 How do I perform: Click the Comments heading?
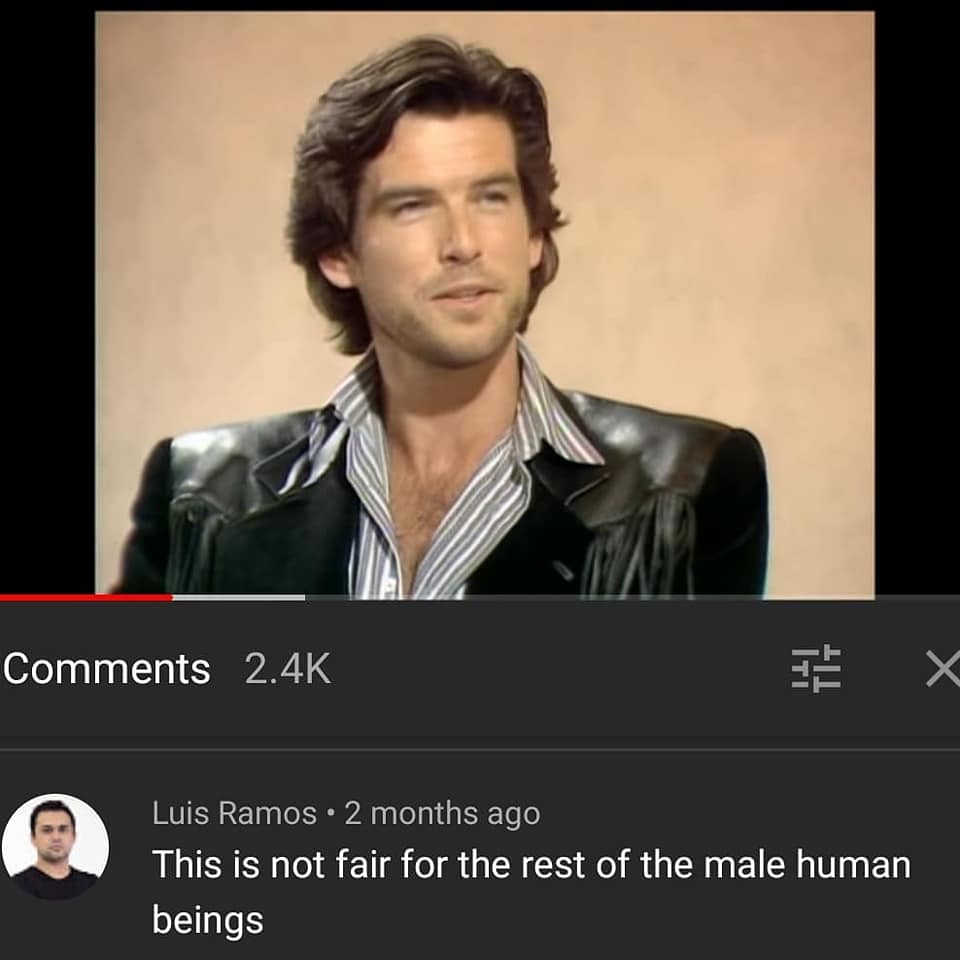pos(107,669)
